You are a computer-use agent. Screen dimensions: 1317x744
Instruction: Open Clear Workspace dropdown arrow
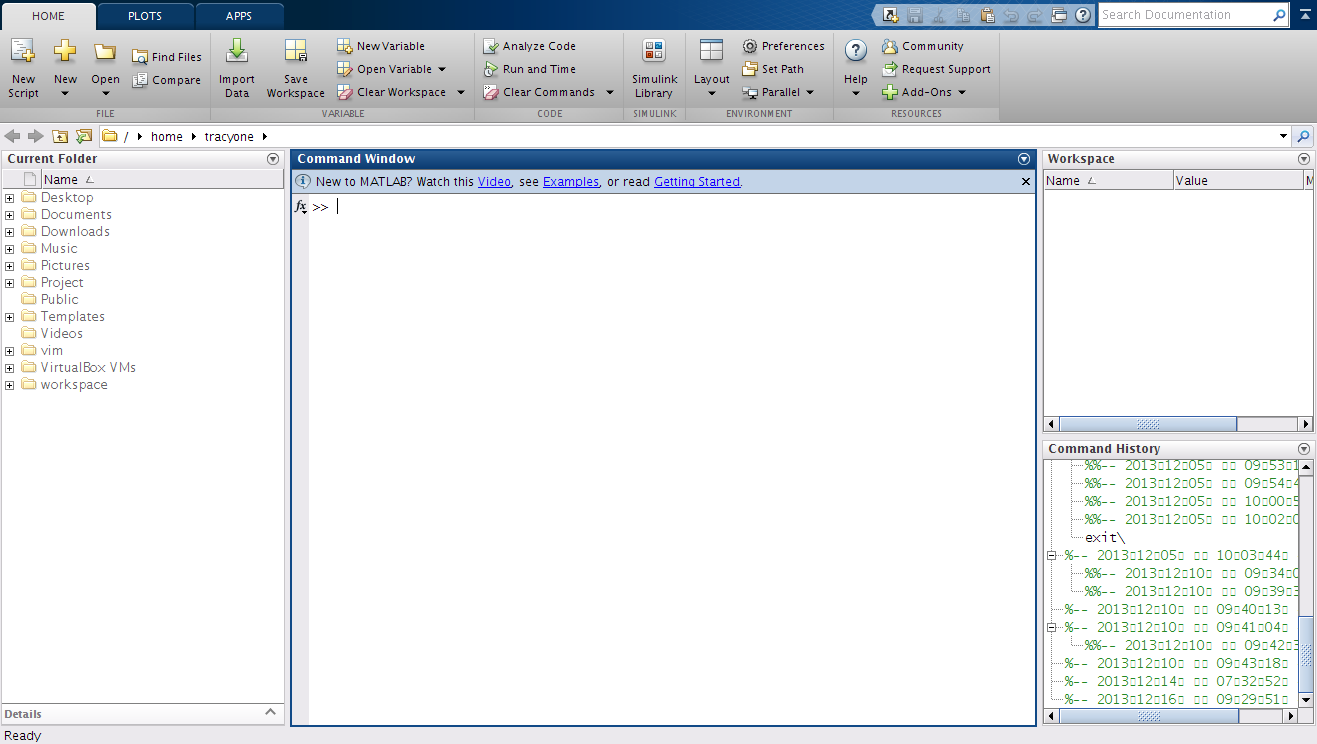click(x=461, y=92)
